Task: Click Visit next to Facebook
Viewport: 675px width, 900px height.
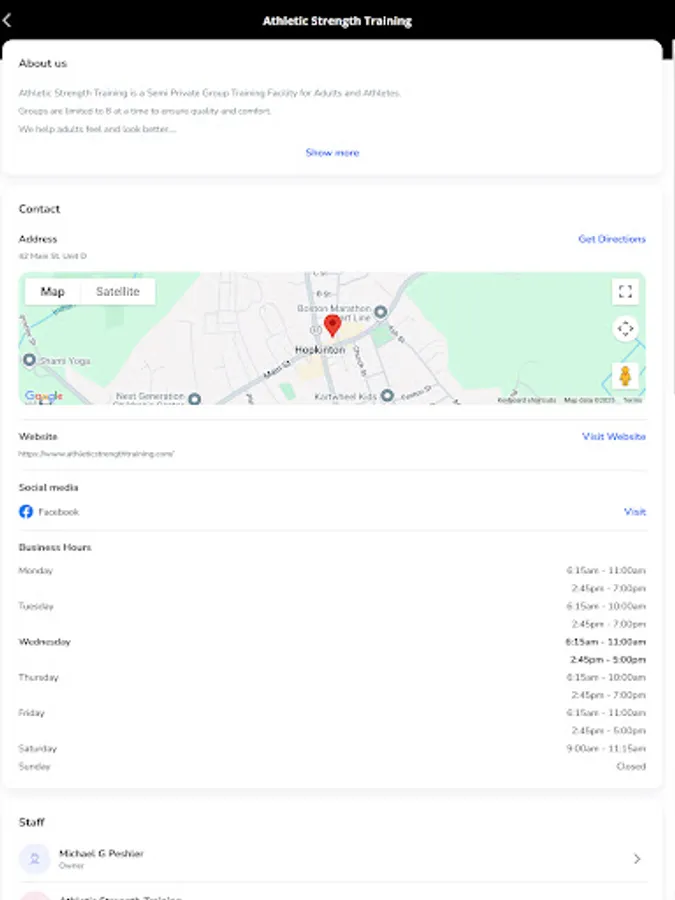Action: 634,511
